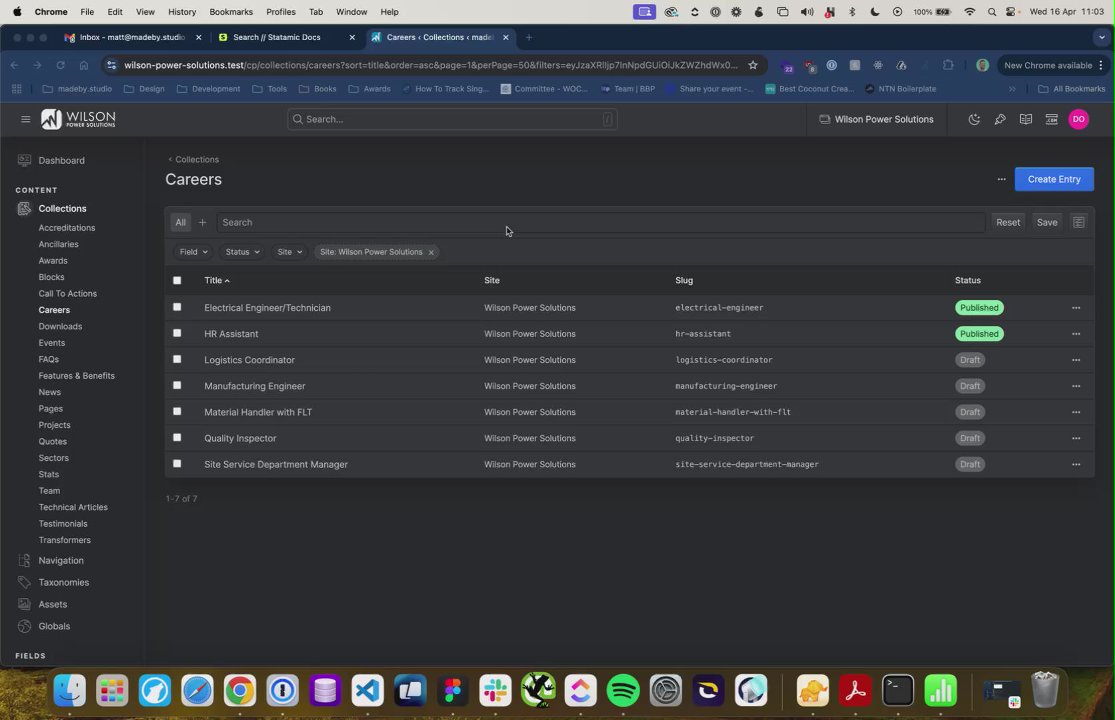Toggle the sidebar hamburger menu icon
1115x720 pixels.
pyautogui.click(x=26, y=119)
